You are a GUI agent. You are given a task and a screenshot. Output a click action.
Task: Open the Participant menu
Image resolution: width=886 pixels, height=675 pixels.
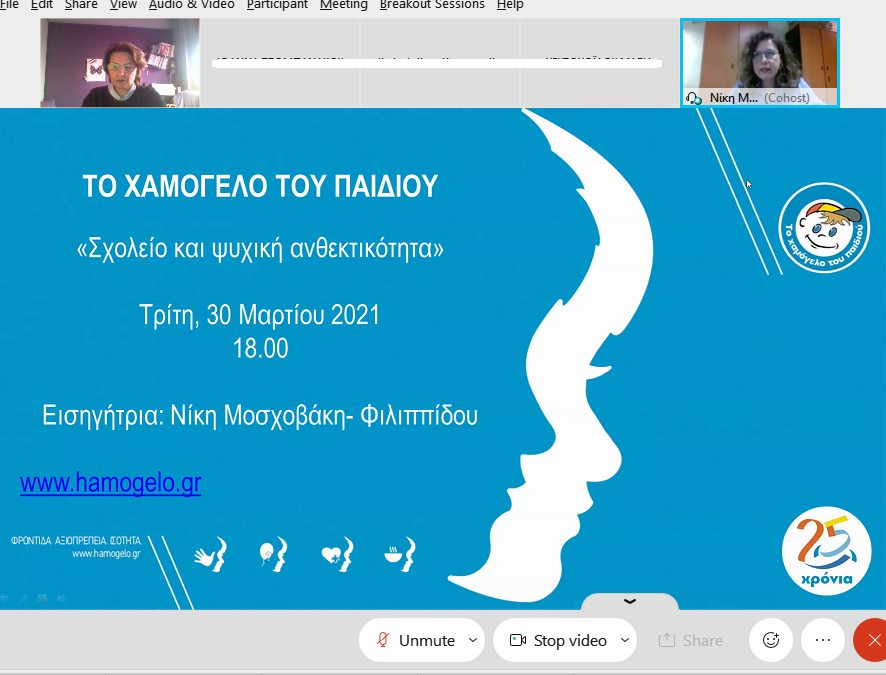point(277,5)
